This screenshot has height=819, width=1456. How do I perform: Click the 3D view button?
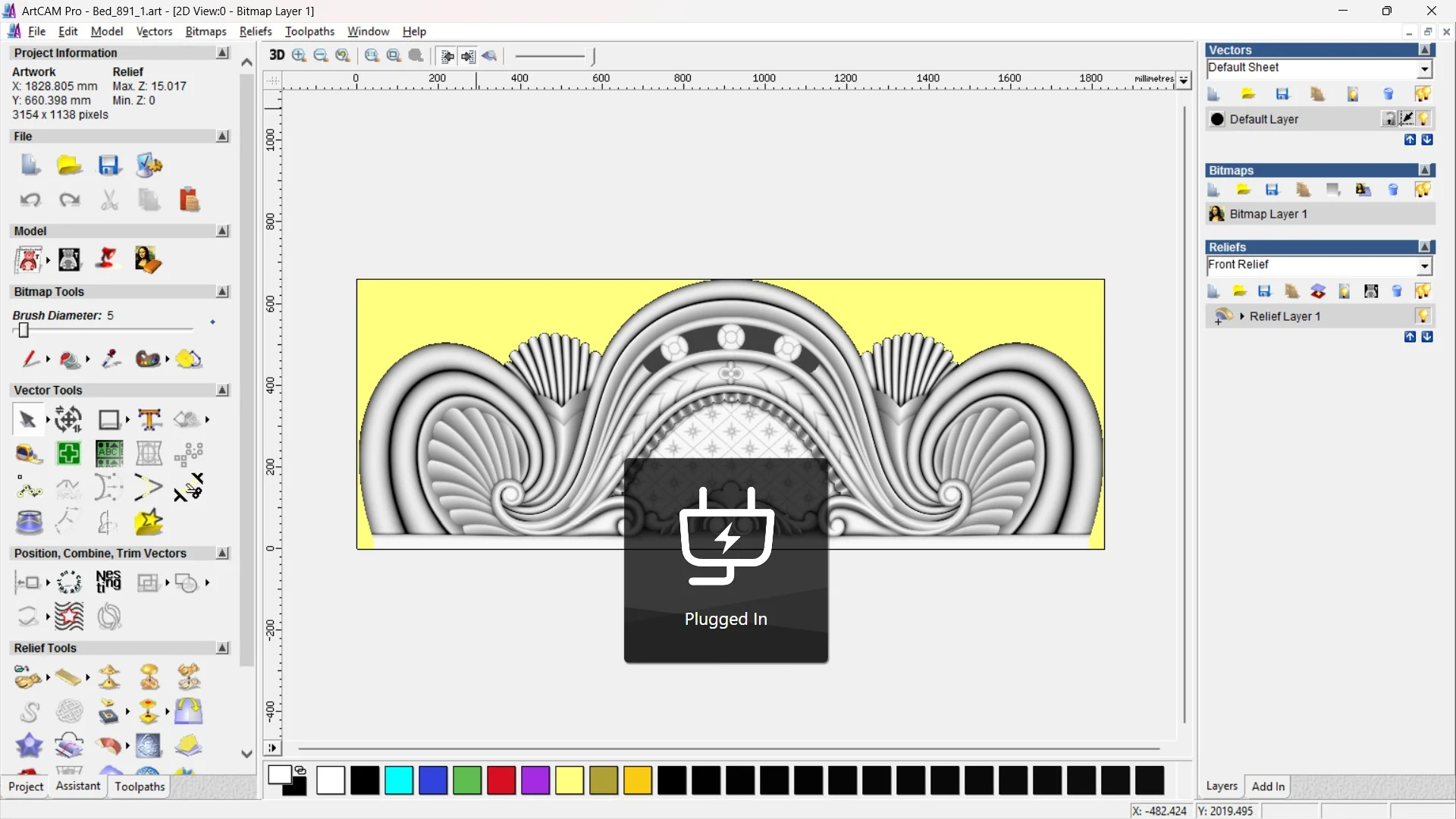coord(277,55)
